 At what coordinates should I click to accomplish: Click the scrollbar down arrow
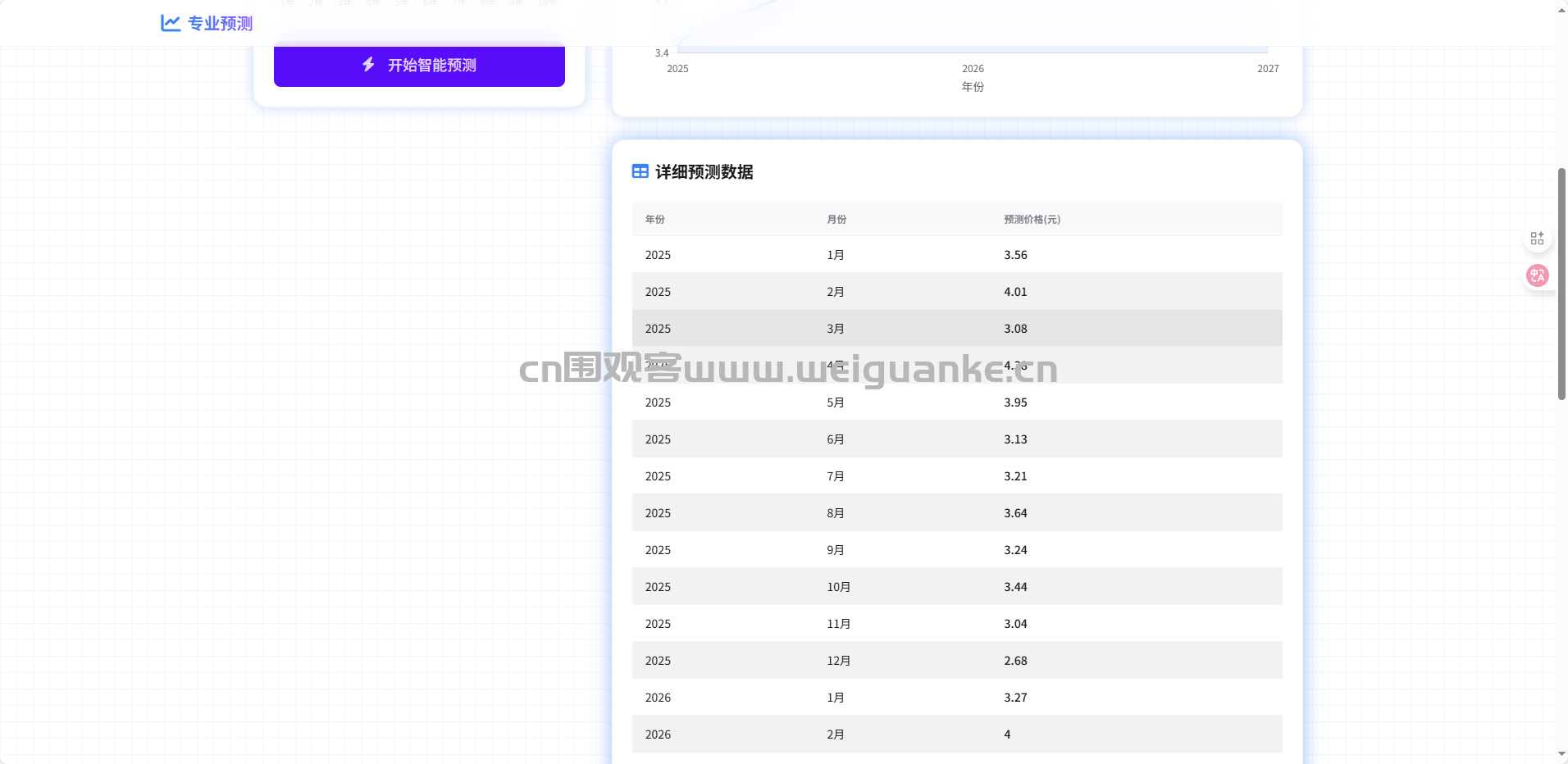click(1561, 754)
